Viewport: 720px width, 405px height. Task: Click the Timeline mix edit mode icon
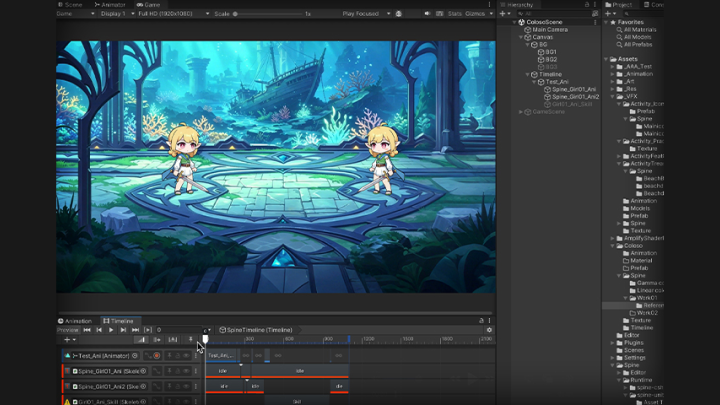point(141,340)
